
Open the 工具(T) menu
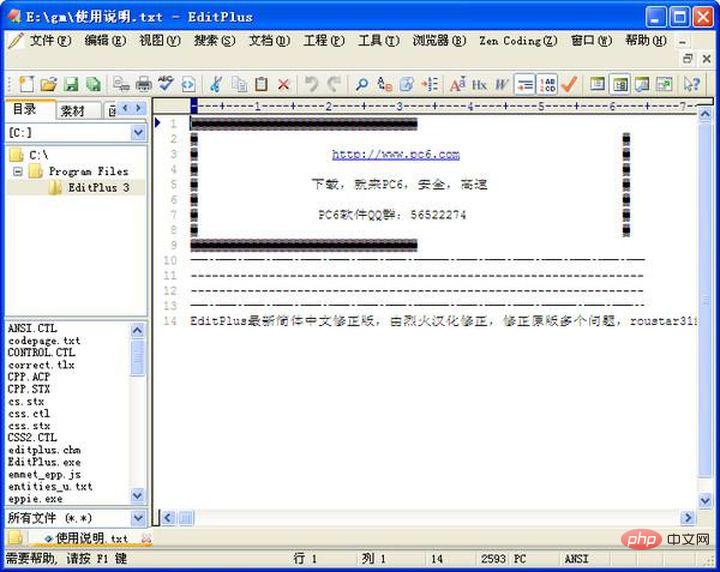pyautogui.click(x=379, y=41)
